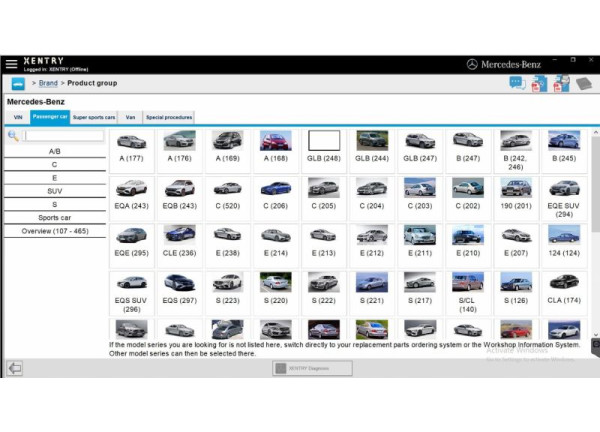Click the PDF print icon with printer
Viewport: 600px width, 432px height.
(561, 83)
